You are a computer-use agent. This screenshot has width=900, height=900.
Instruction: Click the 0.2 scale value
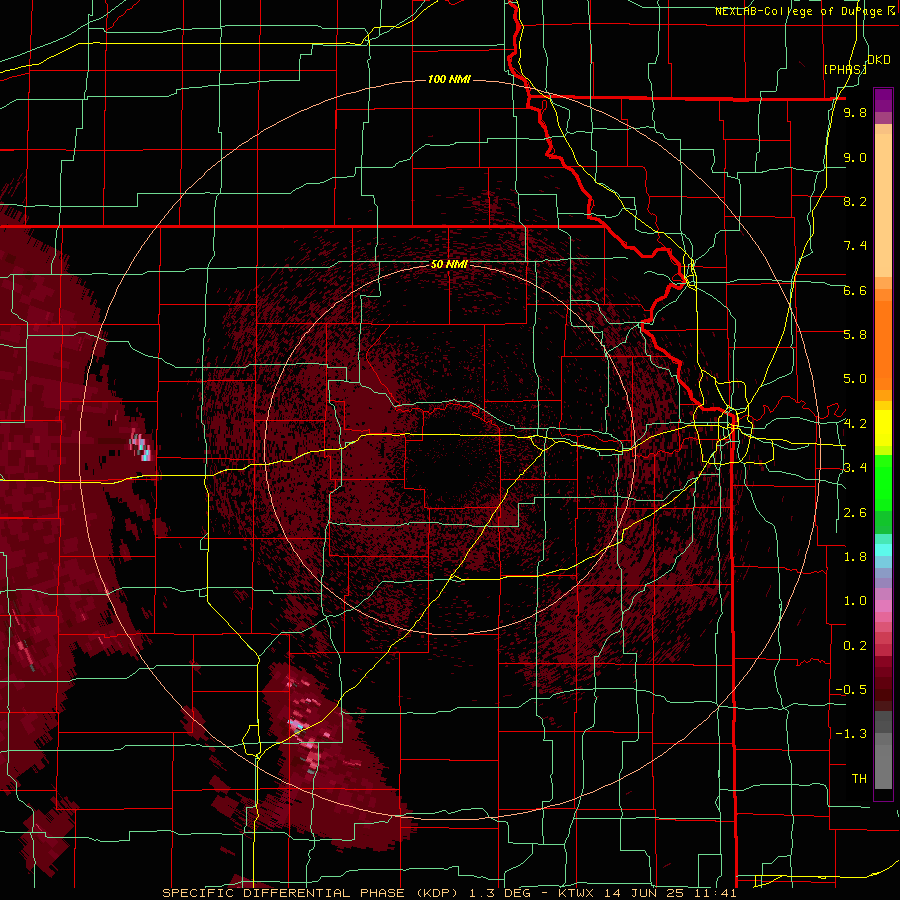(x=855, y=646)
